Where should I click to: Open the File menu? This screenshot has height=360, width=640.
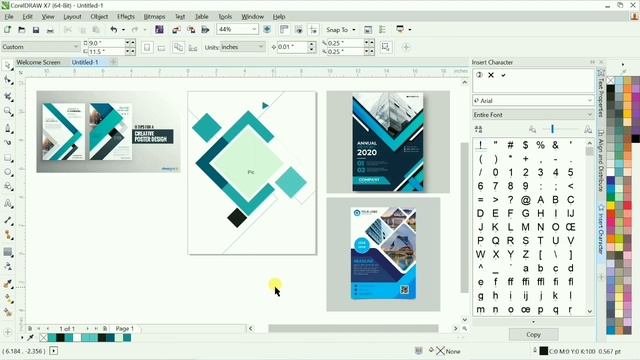(x=9, y=17)
